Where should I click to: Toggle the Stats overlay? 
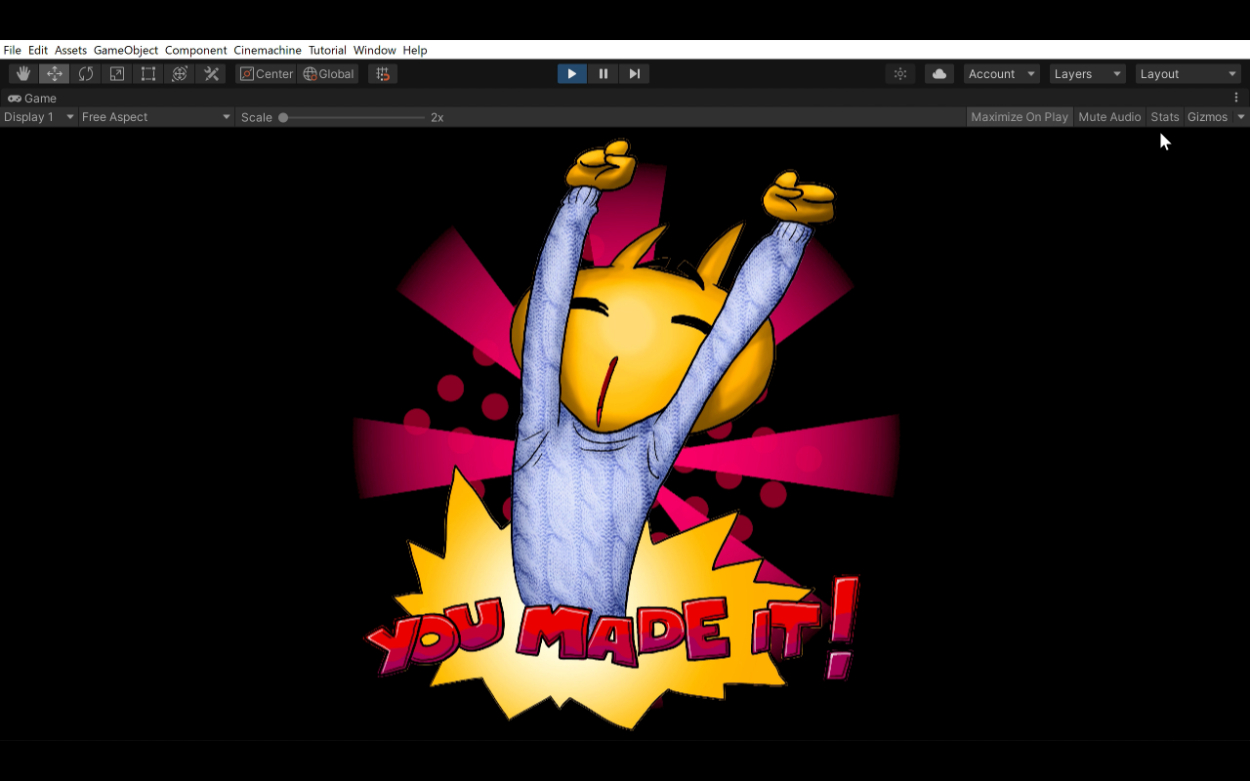(x=1164, y=117)
